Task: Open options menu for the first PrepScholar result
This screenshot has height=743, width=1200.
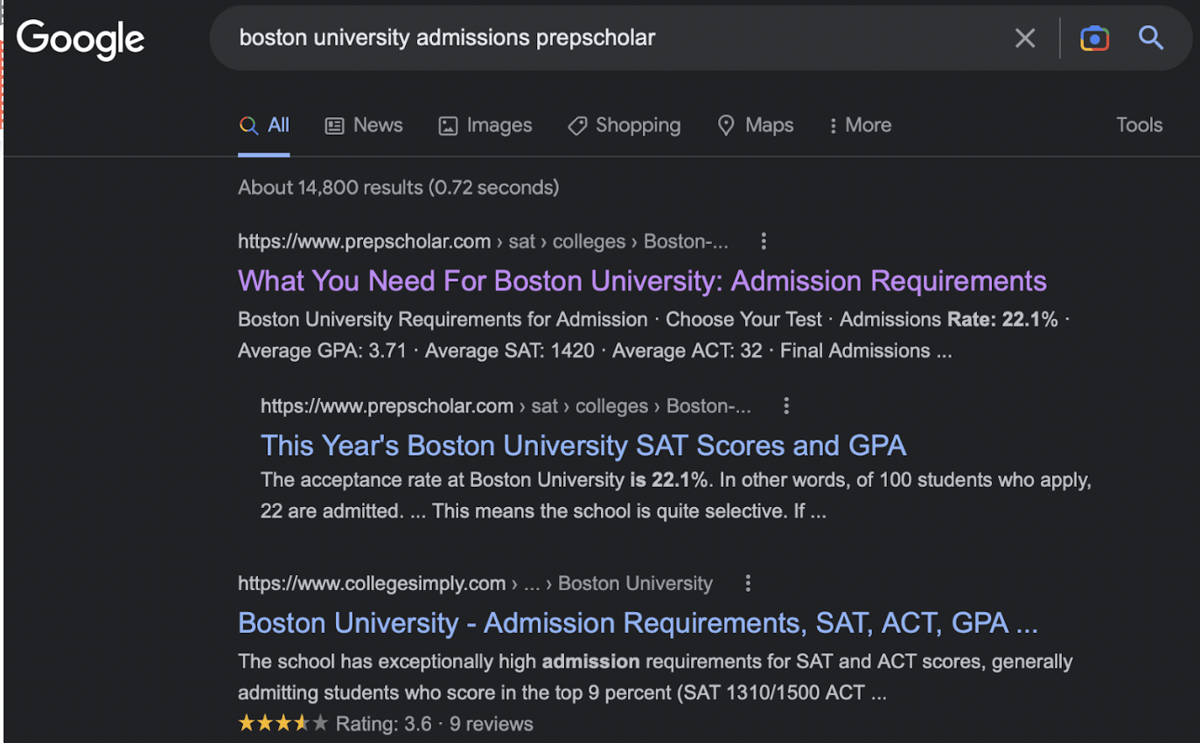Action: click(x=764, y=240)
